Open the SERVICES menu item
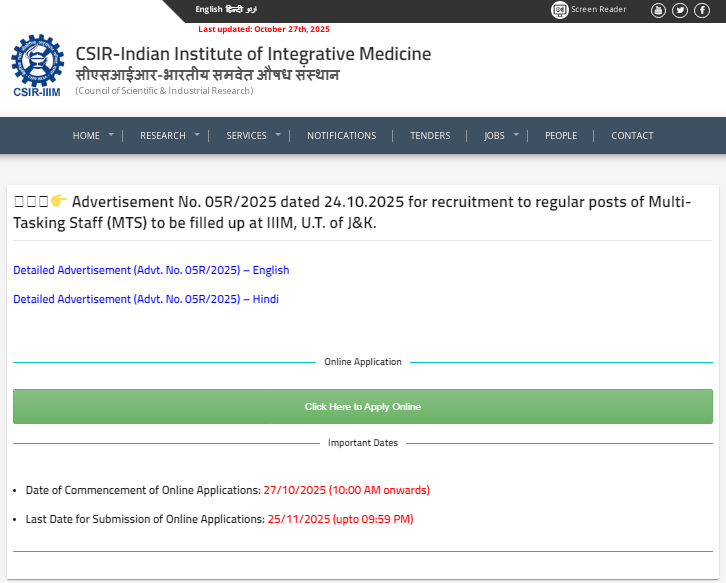Viewport: 726px width, 583px height. pos(246,136)
